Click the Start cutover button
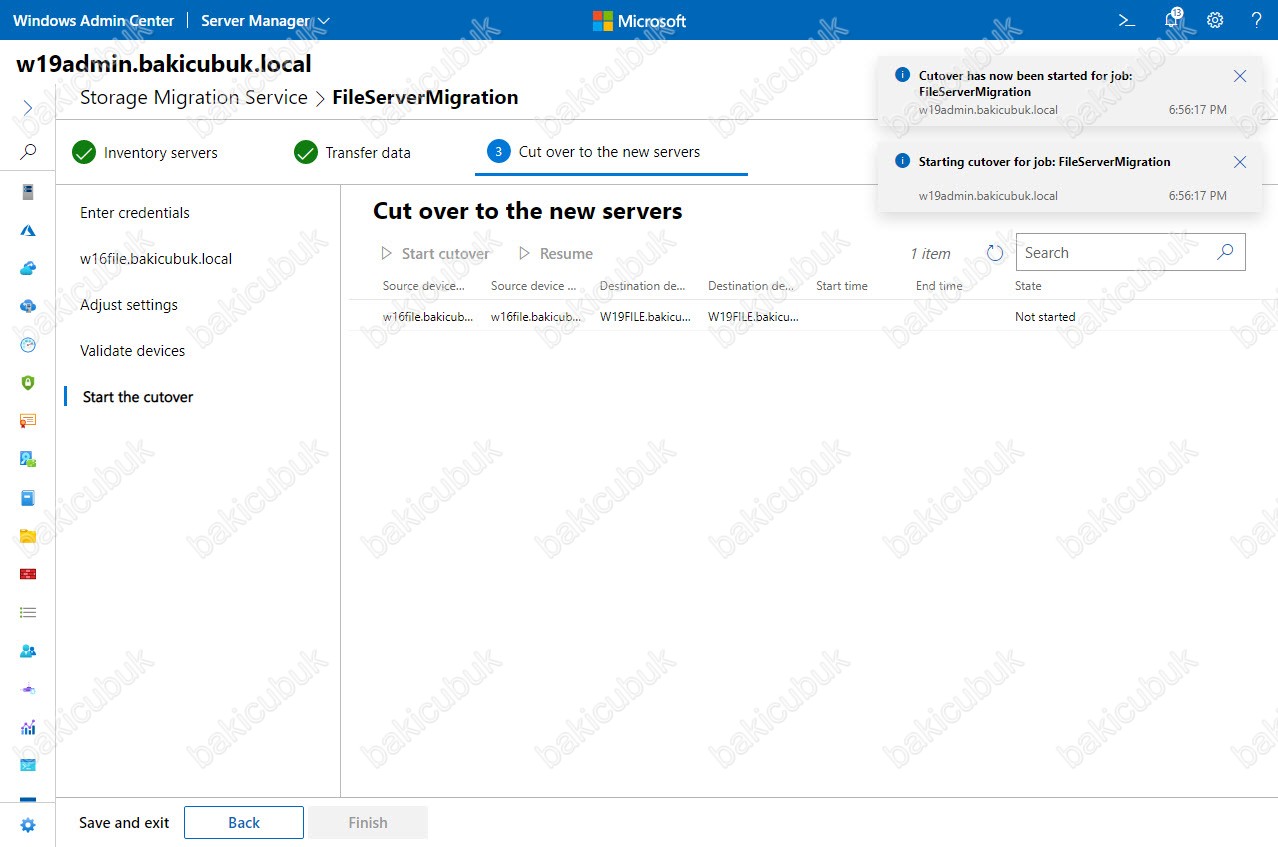This screenshot has height=847, width=1278. pyautogui.click(x=435, y=254)
